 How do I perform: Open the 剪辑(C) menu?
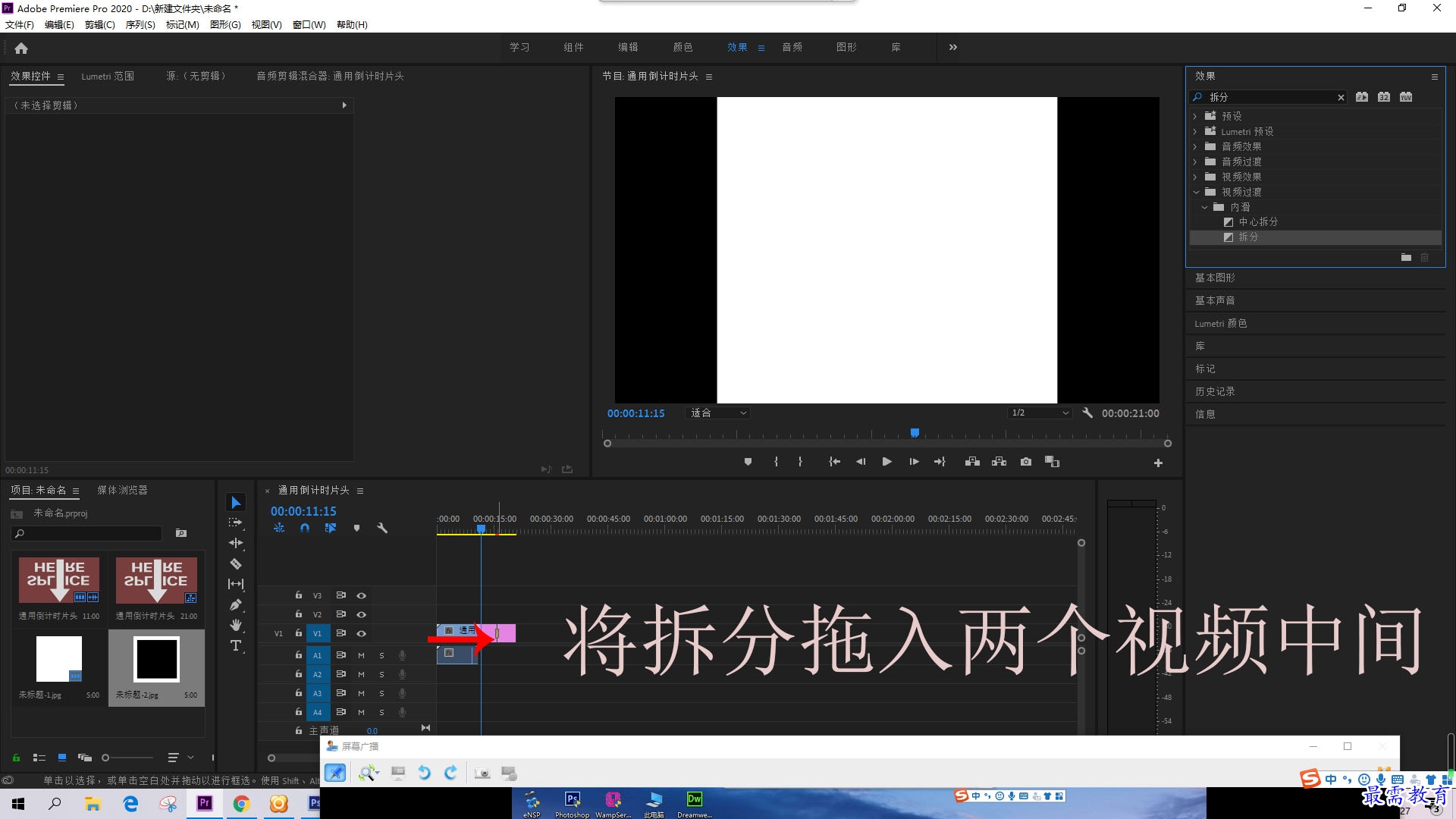[x=100, y=24]
